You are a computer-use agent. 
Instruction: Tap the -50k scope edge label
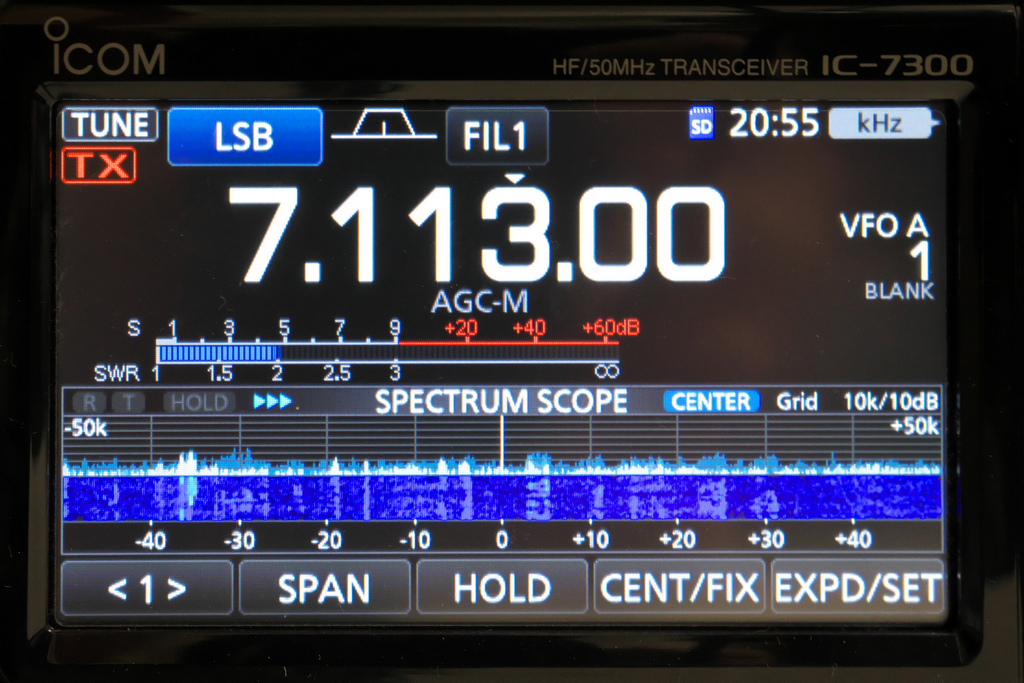(86, 428)
